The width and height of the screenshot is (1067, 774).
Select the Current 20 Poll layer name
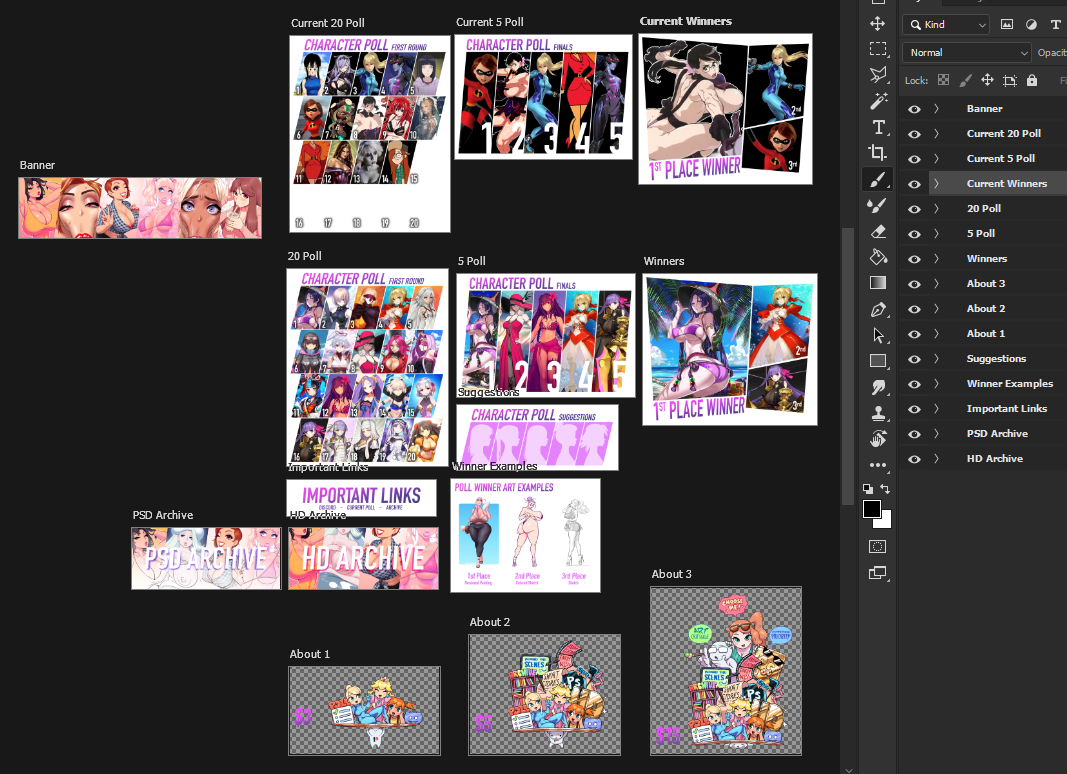[x=1004, y=133]
